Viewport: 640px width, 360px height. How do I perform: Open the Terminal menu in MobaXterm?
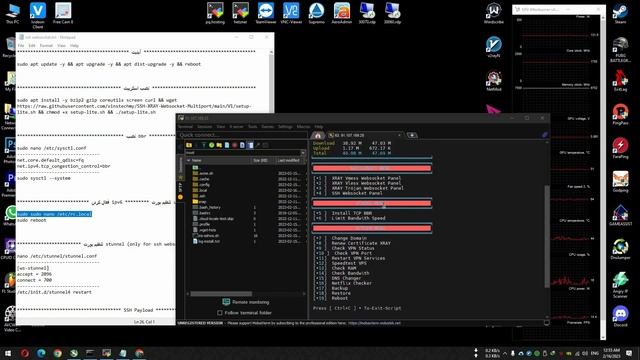[185, 127]
